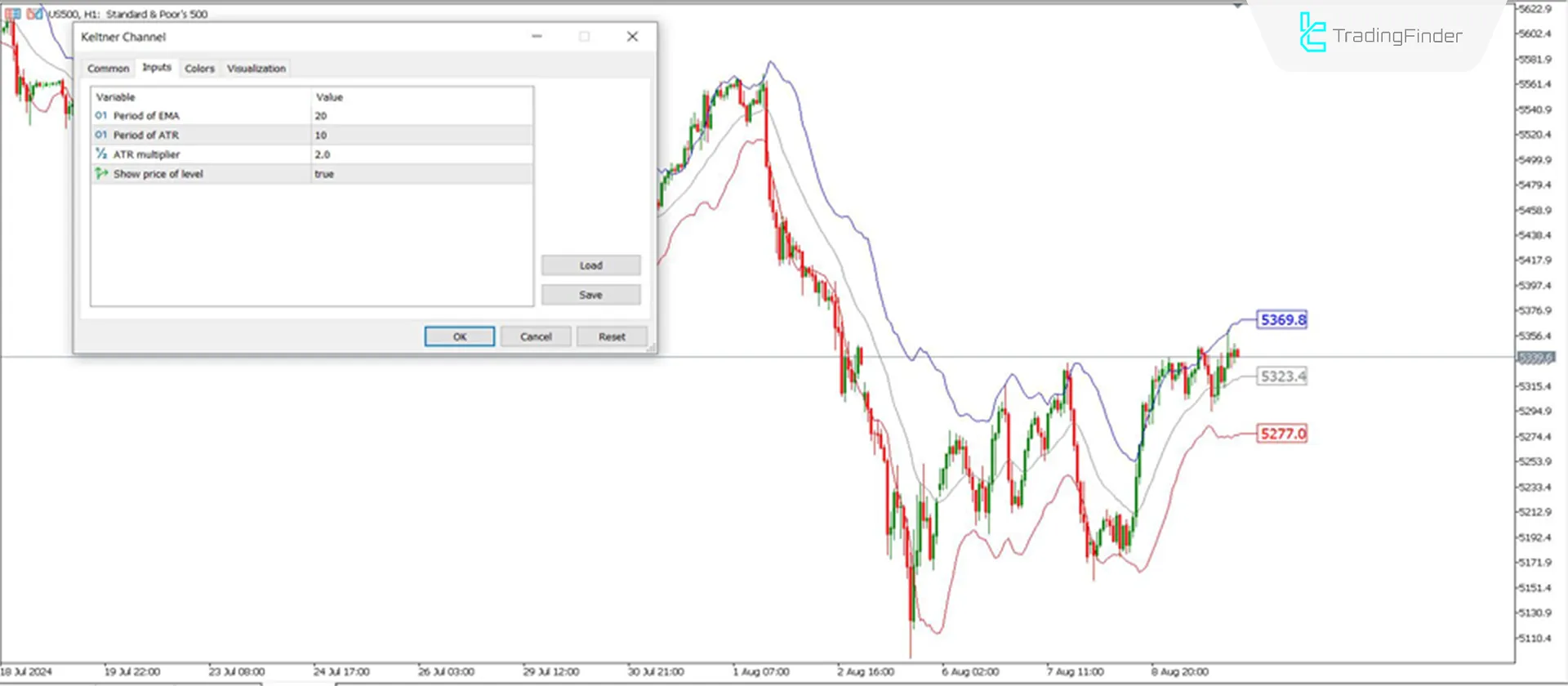The image size is (1568, 686).
Task: Toggle the Show price of level true value
Action: point(324,174)
